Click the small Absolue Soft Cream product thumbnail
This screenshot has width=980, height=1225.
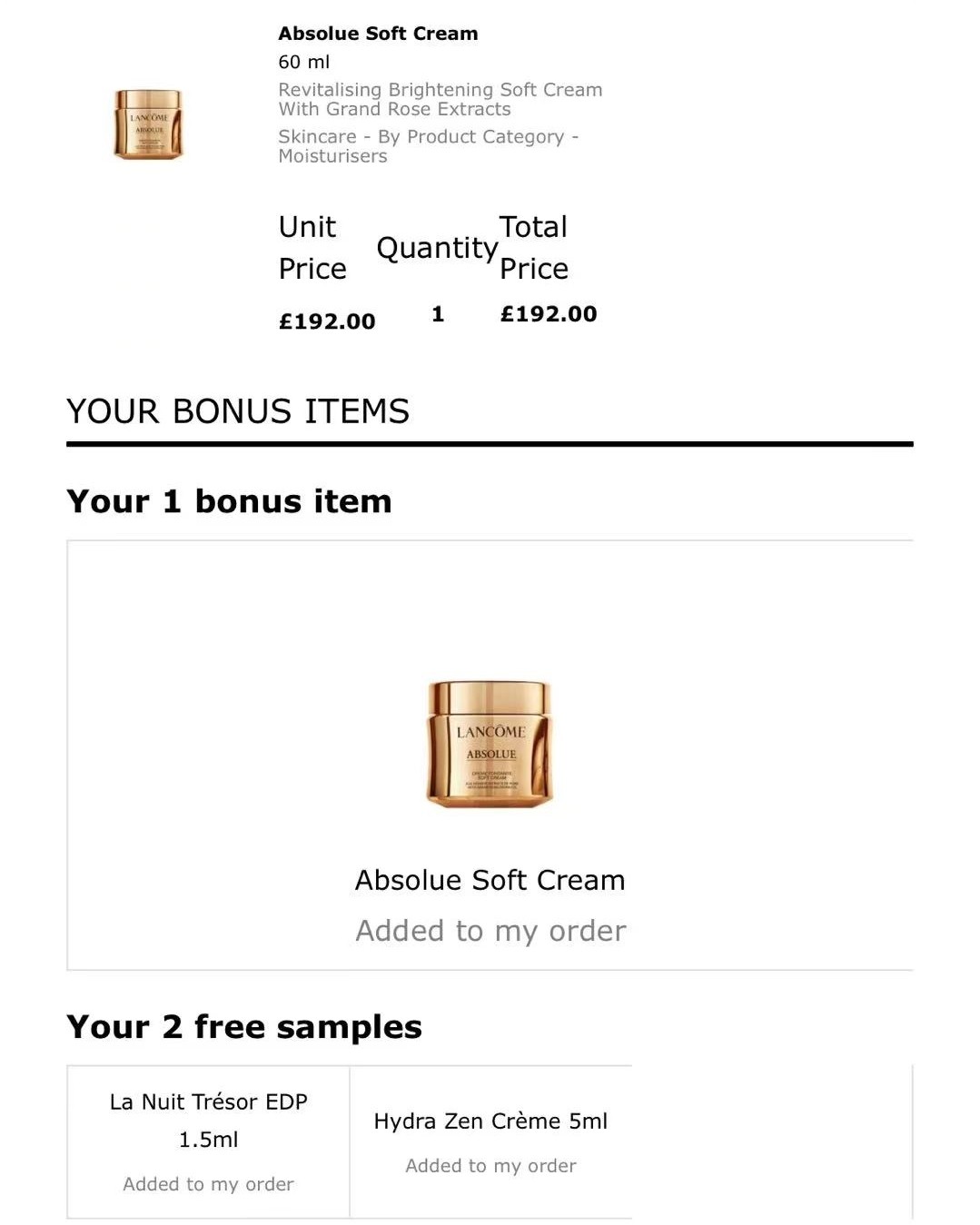click(x=149, y=124)
